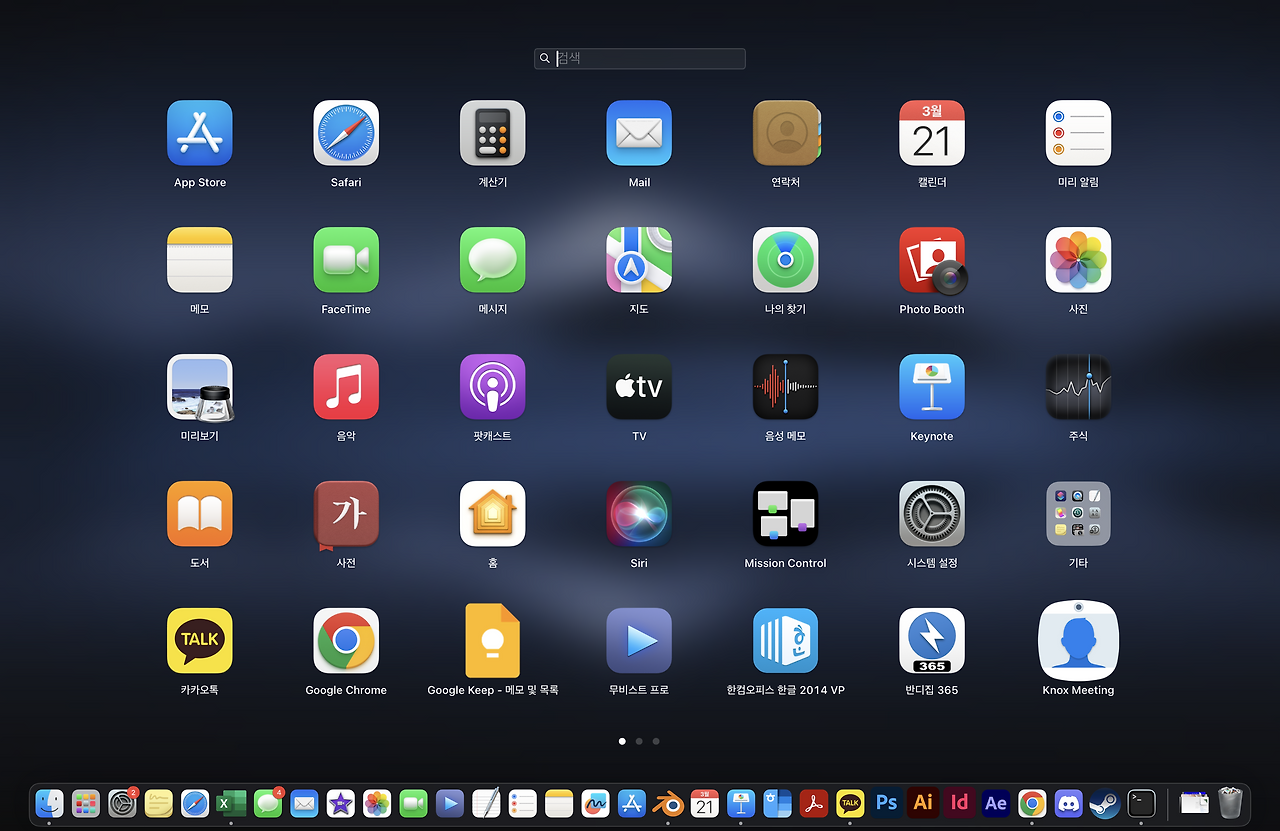Image resolution: width=1280 pixels, height=831 pixels.
Task: Open Finder from the Dock
Action: [x=49, y=803]
